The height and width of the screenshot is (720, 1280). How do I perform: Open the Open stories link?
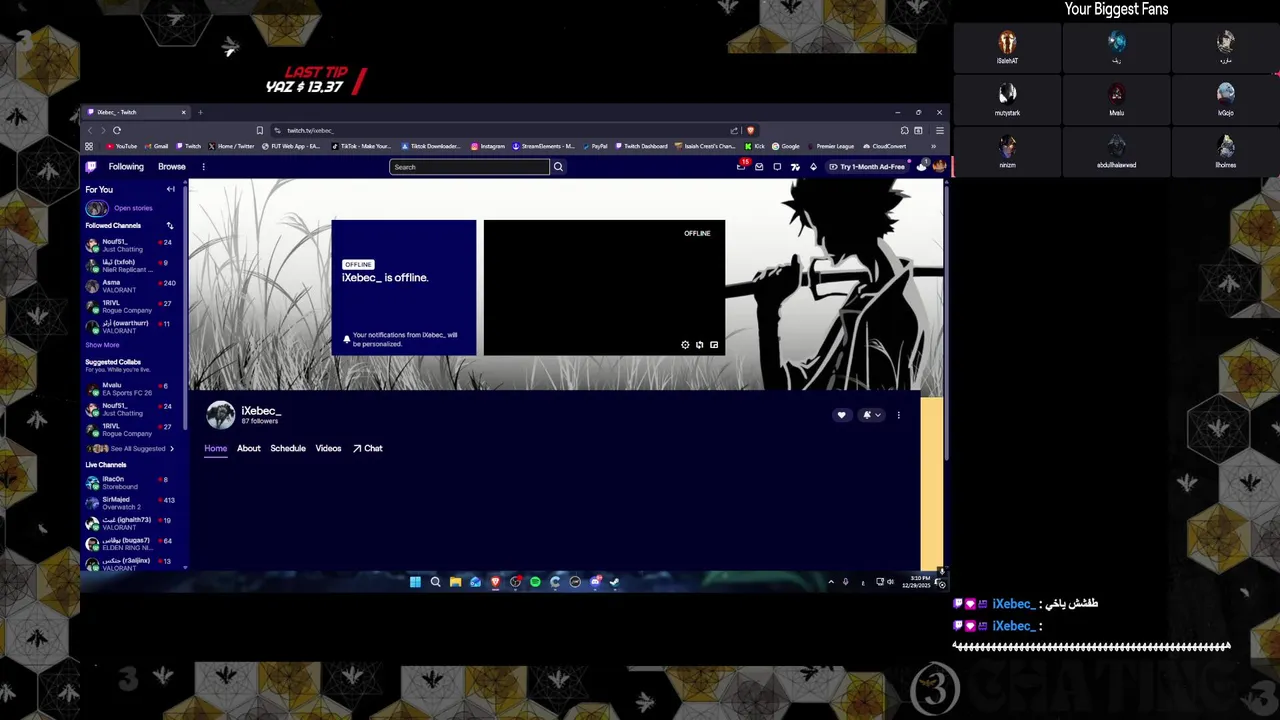pos(133,208)
